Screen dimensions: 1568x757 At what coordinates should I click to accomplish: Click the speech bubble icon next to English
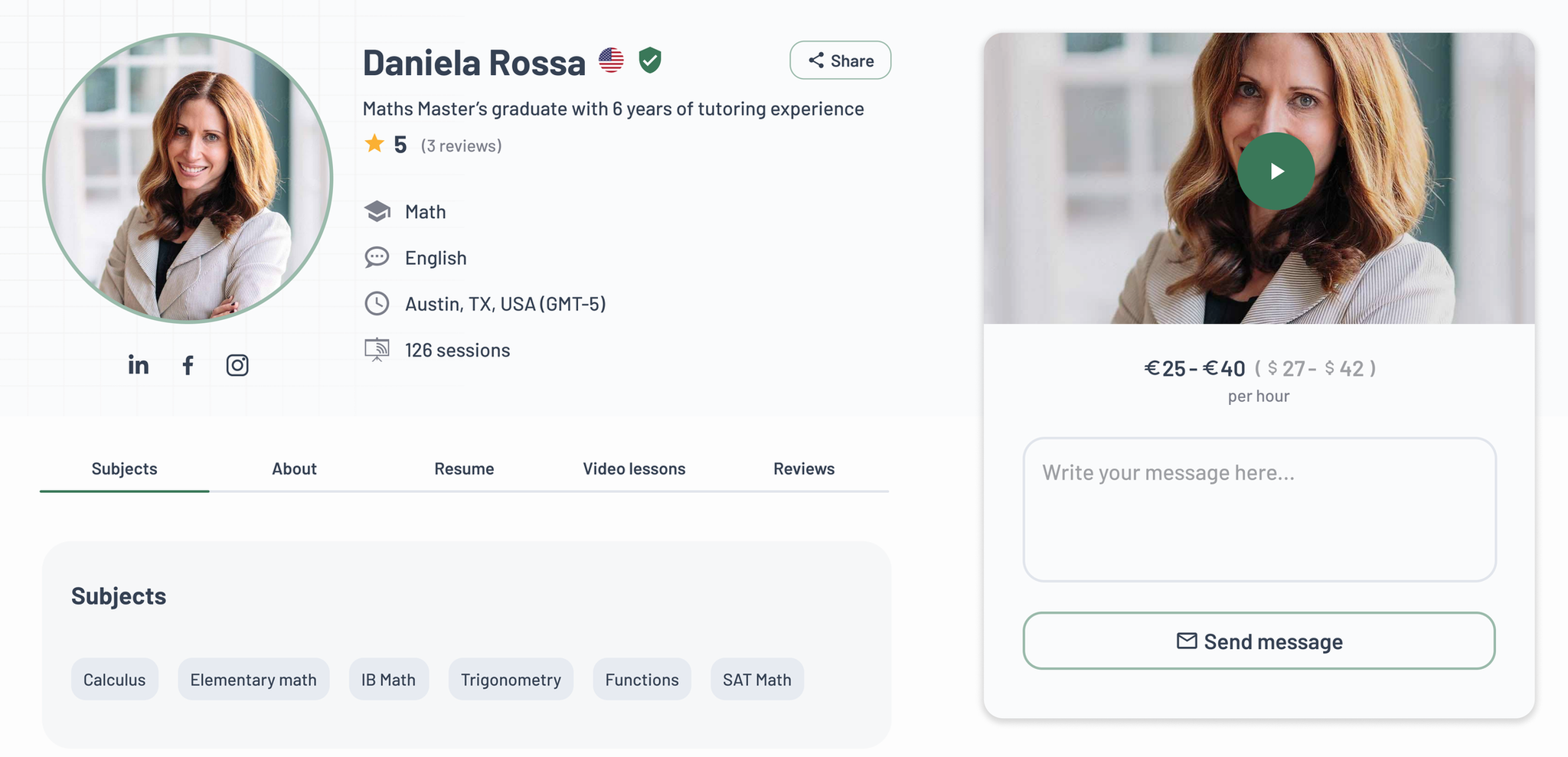tap(377, 257)
